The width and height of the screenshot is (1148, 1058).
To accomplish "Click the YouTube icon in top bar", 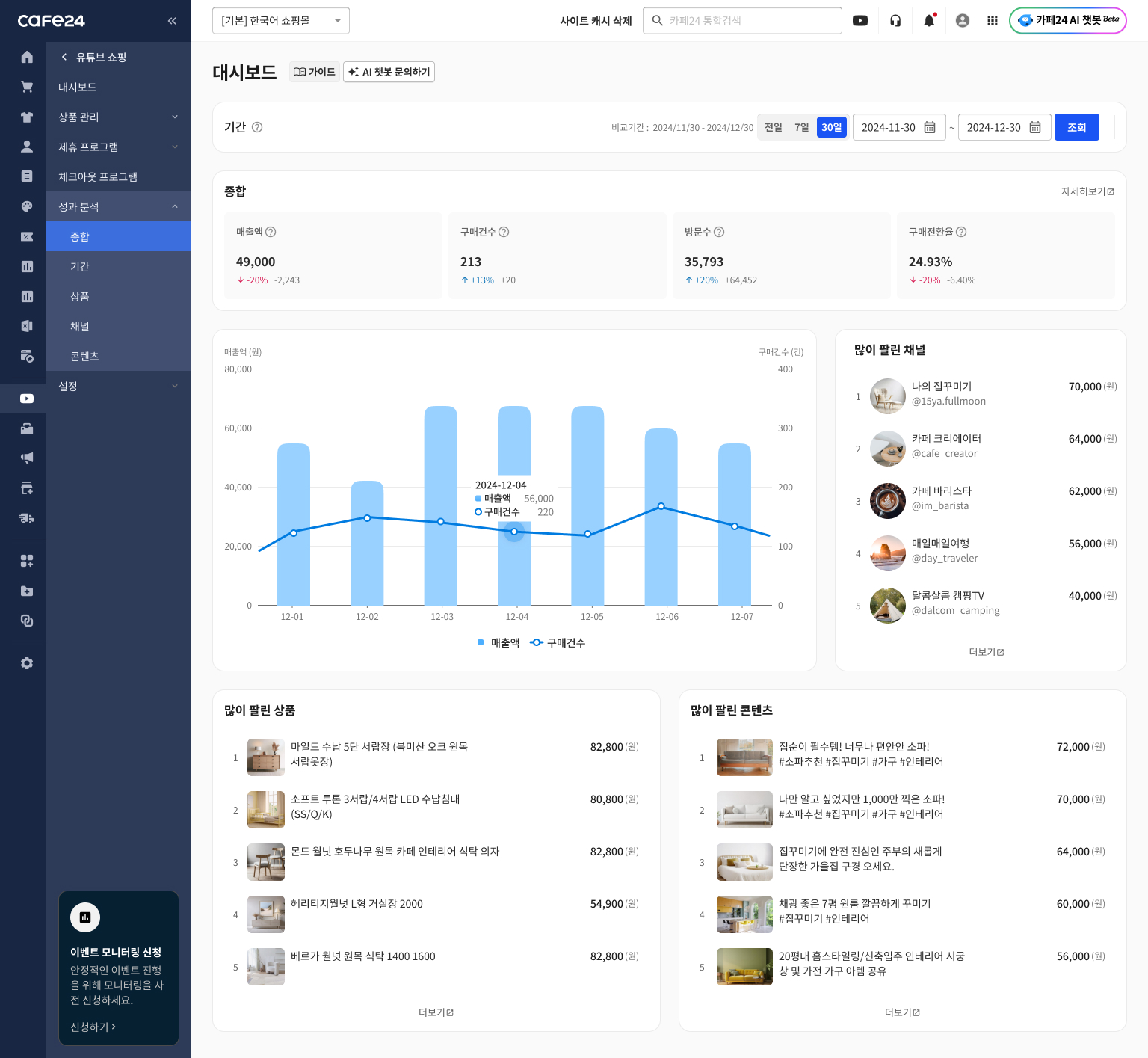I will (860, 21).
